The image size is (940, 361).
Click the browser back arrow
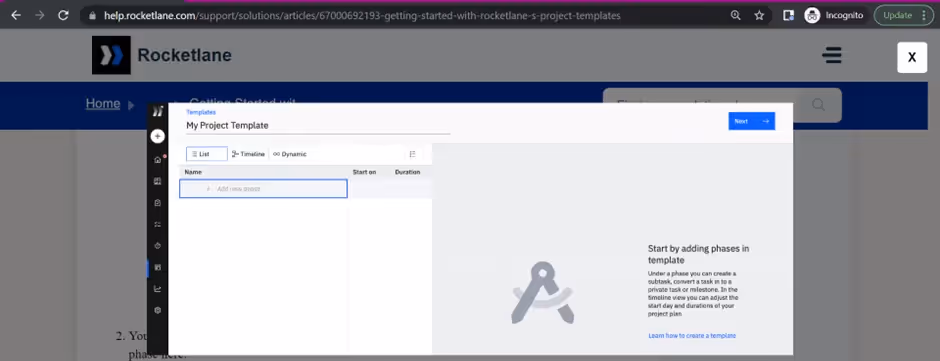(16, 16)
